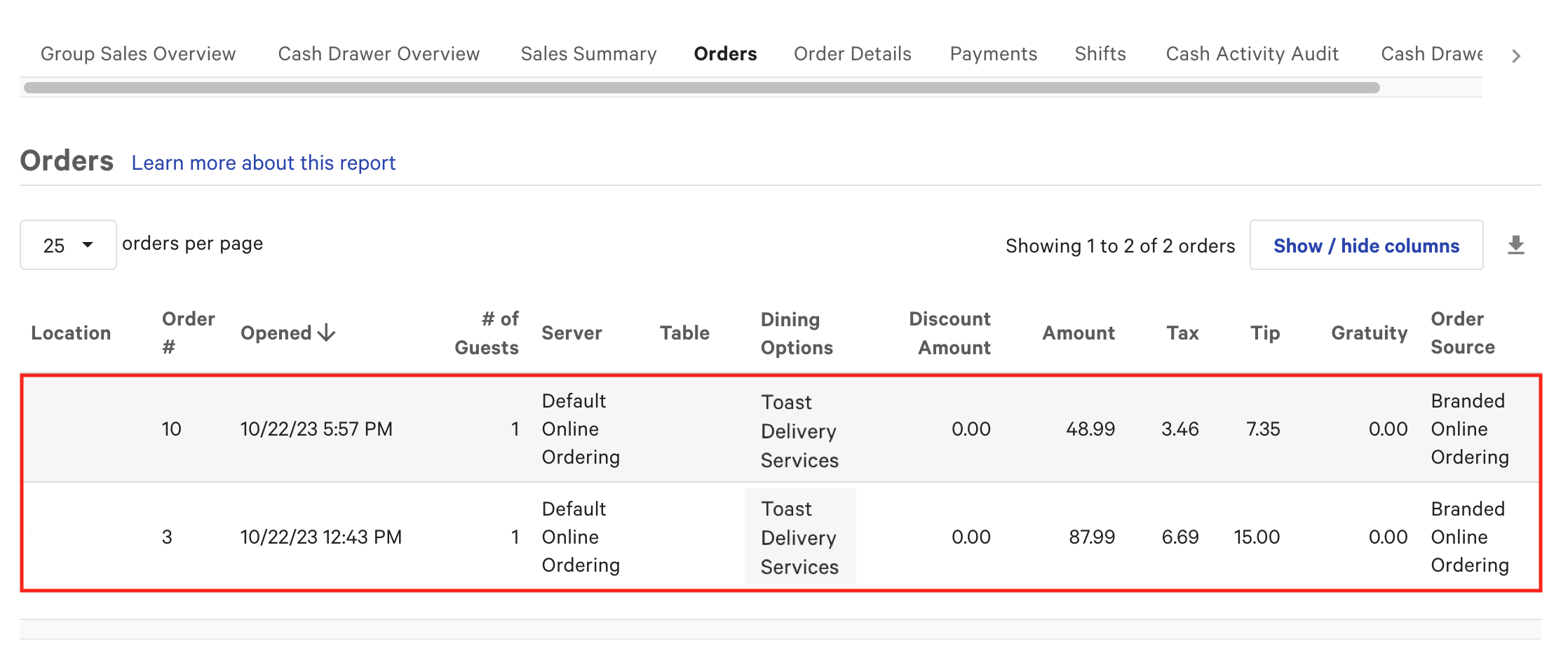1568x672 pixels.
Task: Open the Cash Drawer Overview report
Action: coord(379,53)
